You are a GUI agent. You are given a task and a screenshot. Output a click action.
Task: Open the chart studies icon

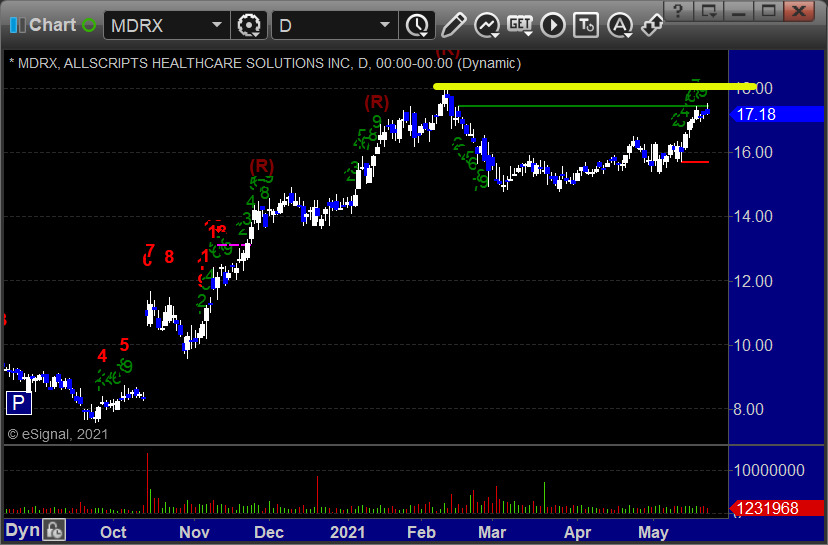click(487, 25)
